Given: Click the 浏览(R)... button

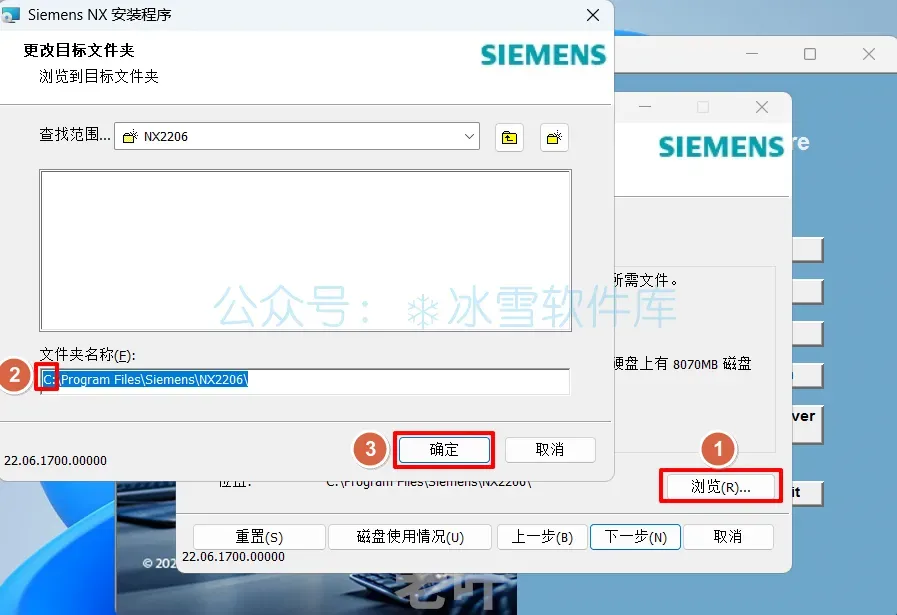Looking at the screenshot, I should [x=720, y=487].
